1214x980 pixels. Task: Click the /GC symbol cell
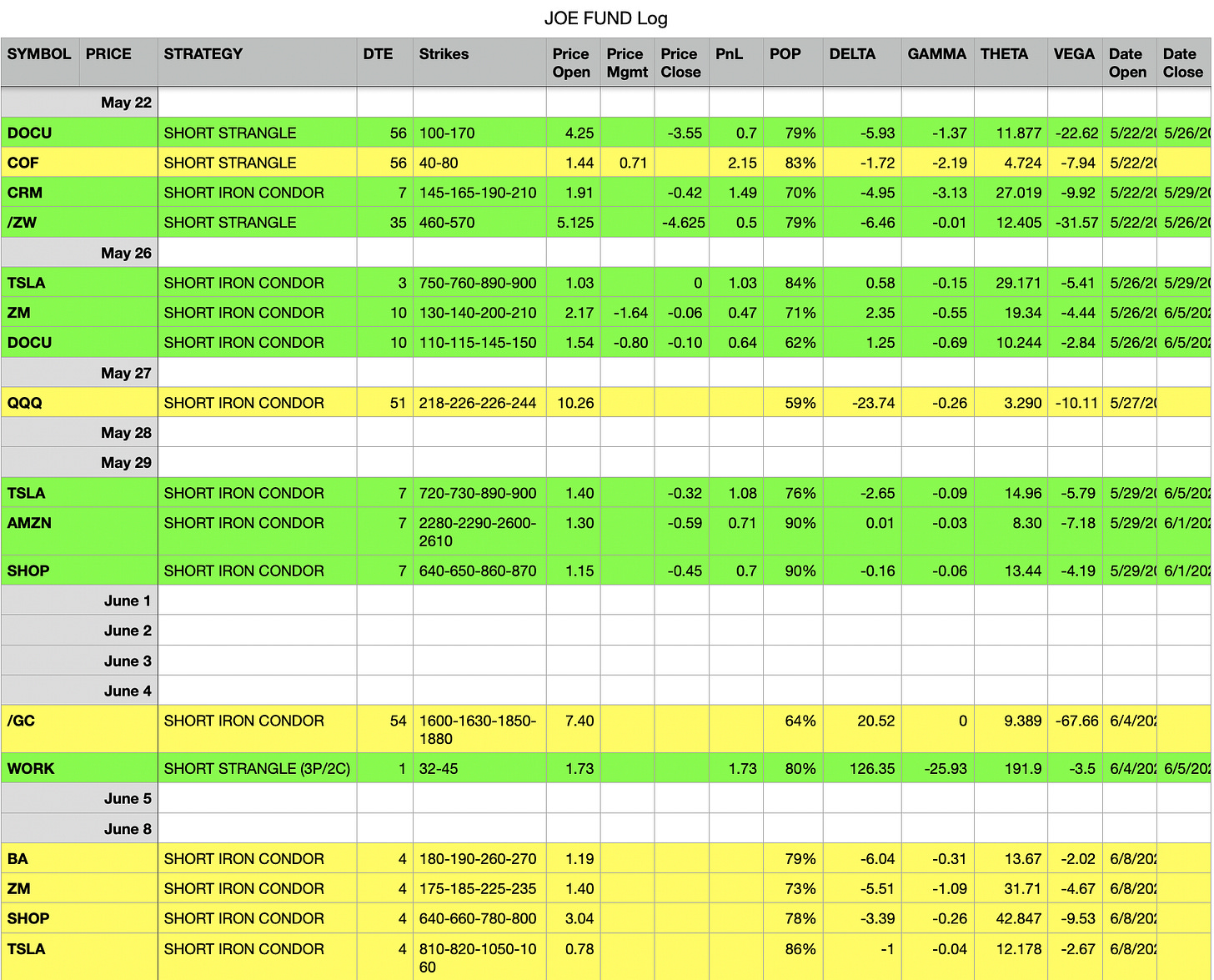(79, 730)
